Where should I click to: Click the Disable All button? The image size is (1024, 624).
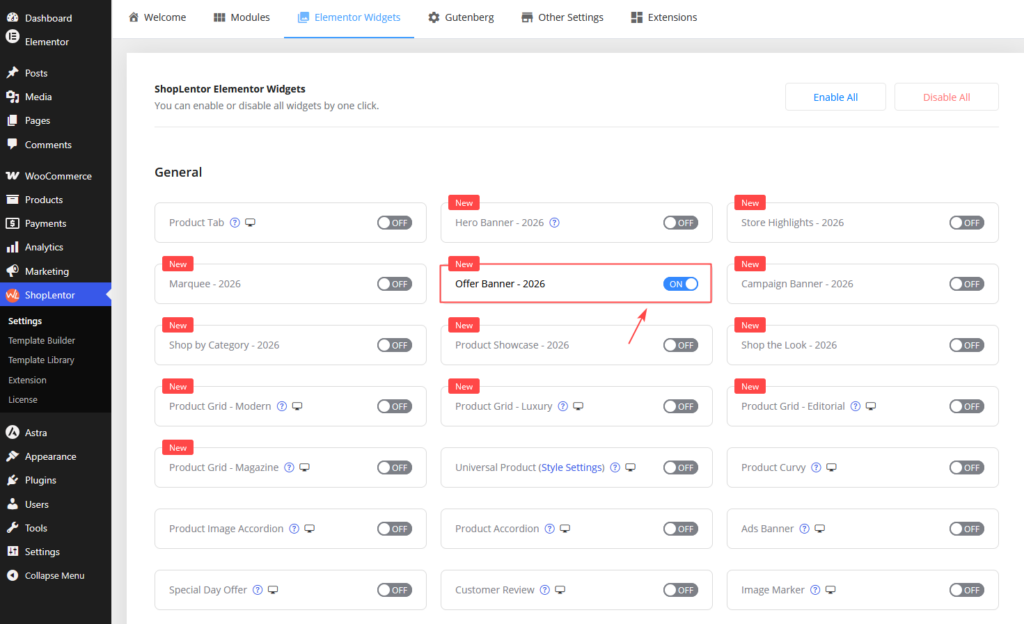click(946, 97)
